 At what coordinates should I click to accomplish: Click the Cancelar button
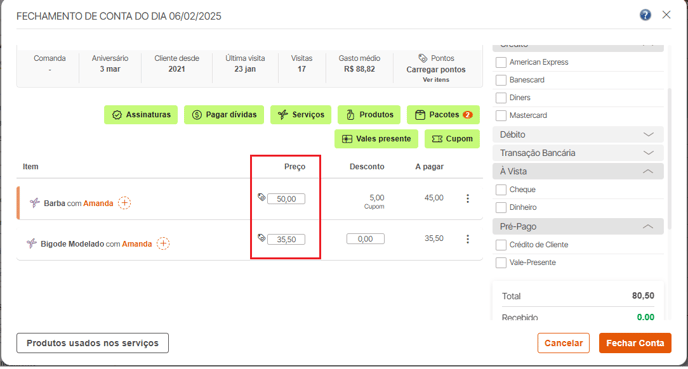563,343
